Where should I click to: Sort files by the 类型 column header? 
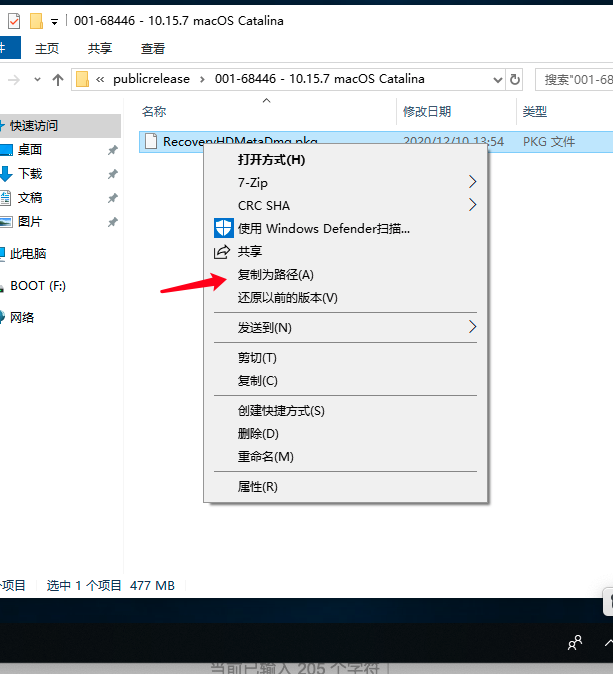534,111
